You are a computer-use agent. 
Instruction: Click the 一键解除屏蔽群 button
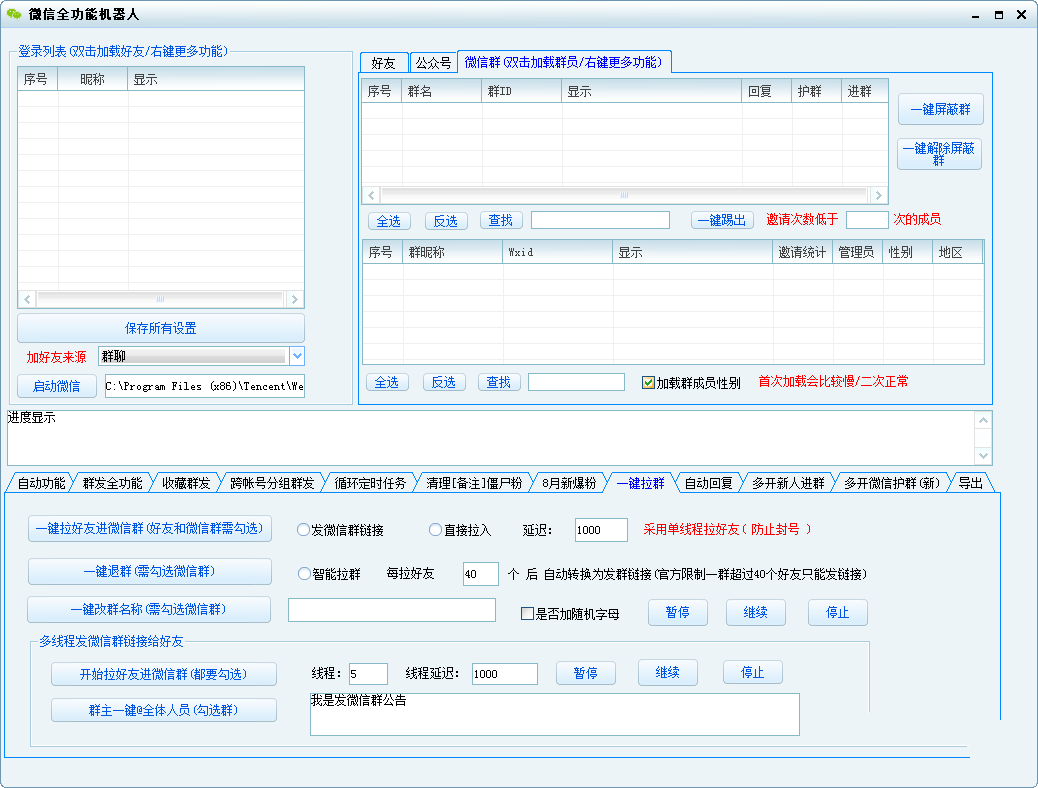pyautogui.click(x=939, y=154)
